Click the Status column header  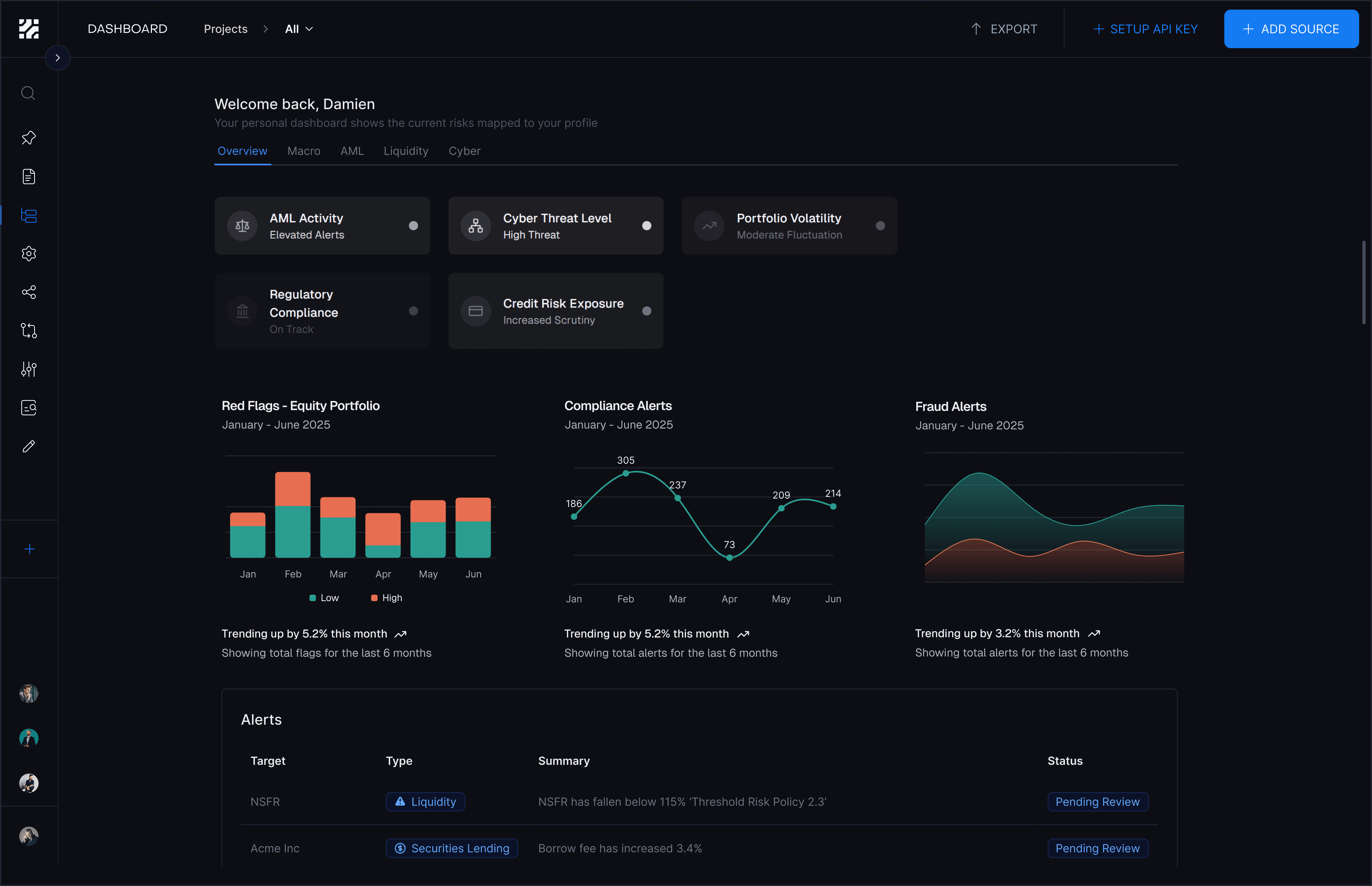[1065, 761]
